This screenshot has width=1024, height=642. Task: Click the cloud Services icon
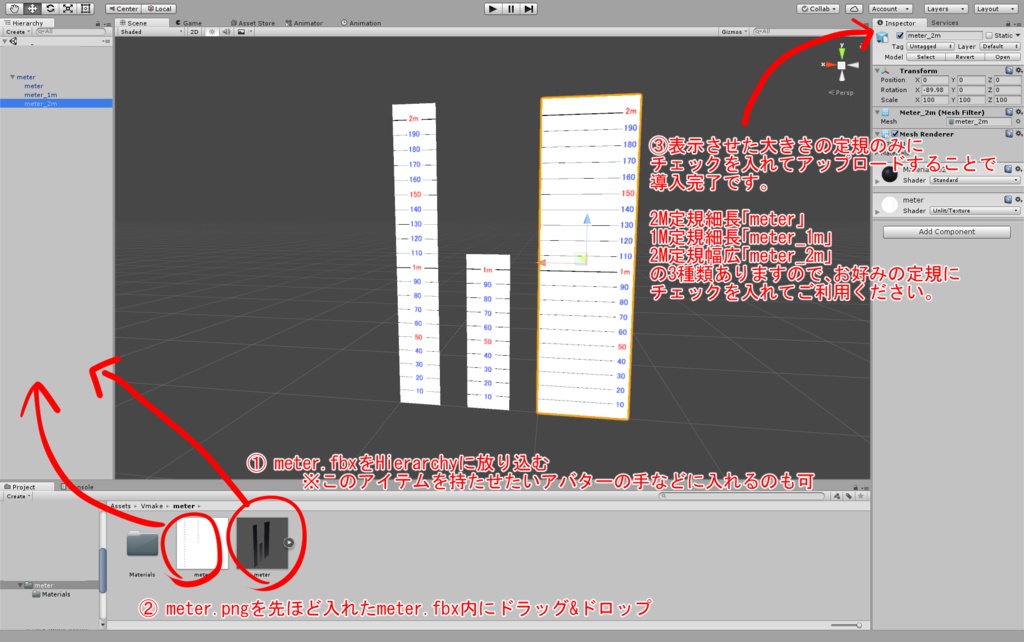[854, 8]
